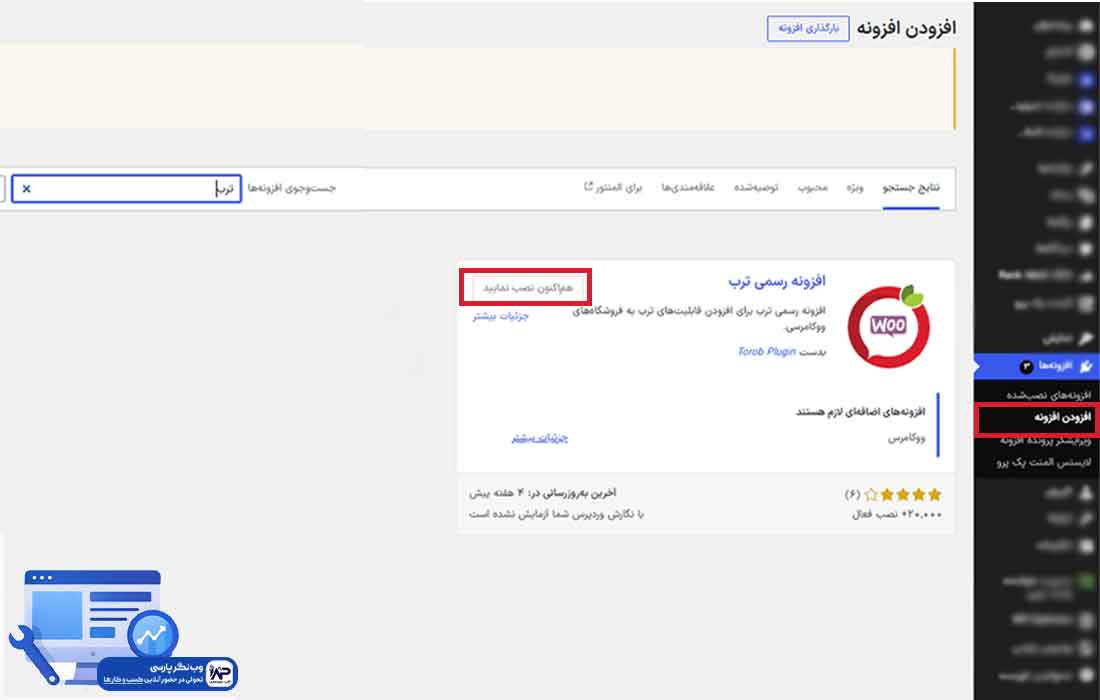
Task: Click the با نگارش وردپرس شما آزمایش نشده compatibility text
Action: (x=556, y=515)
